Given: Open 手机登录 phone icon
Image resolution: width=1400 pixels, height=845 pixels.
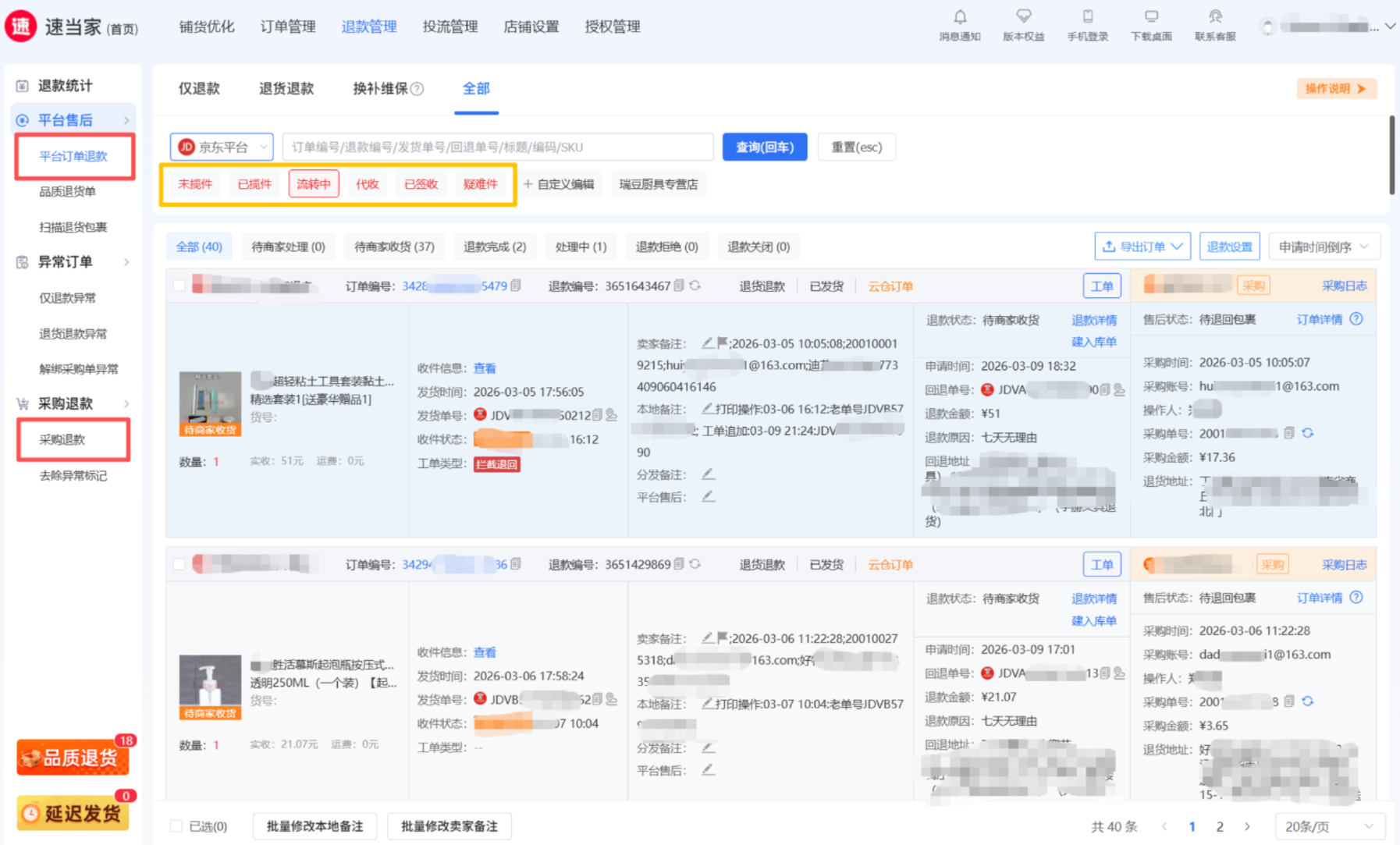Looking at the screenshot, I should 1087,17.
